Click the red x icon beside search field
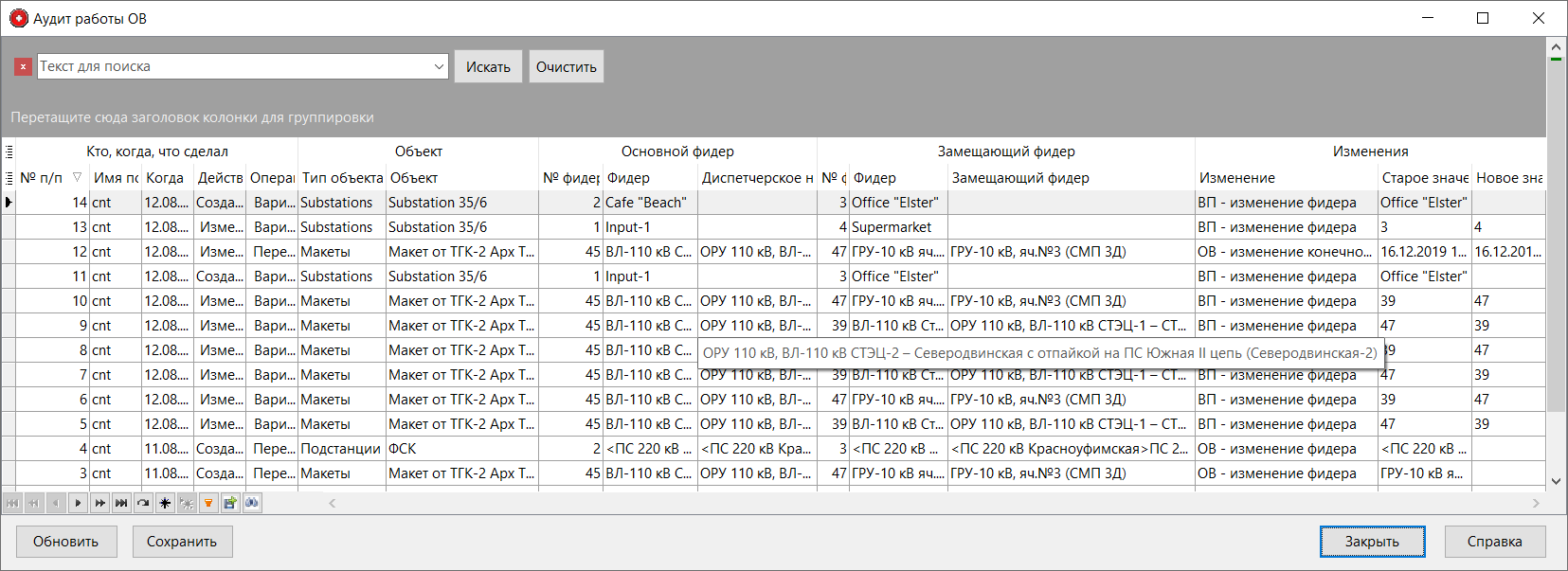Image resolution: width=1568 pixels, height=571 pixels. coord(23,66)
